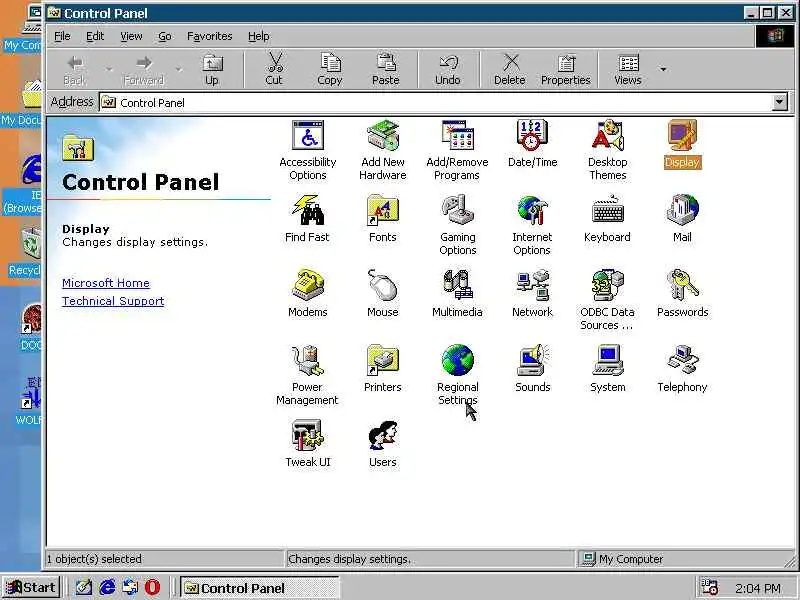800x600 pixels.
Task: Open the Accessibility Options applet
Action: (308, 150)
